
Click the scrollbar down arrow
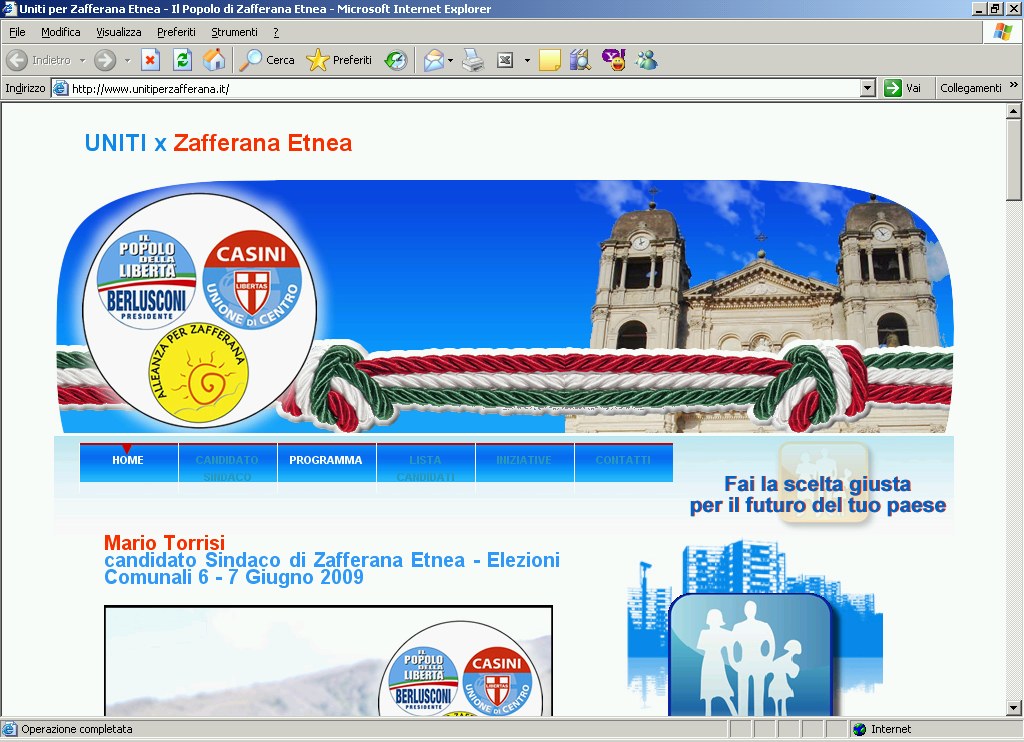click(x=1013, y=707)
